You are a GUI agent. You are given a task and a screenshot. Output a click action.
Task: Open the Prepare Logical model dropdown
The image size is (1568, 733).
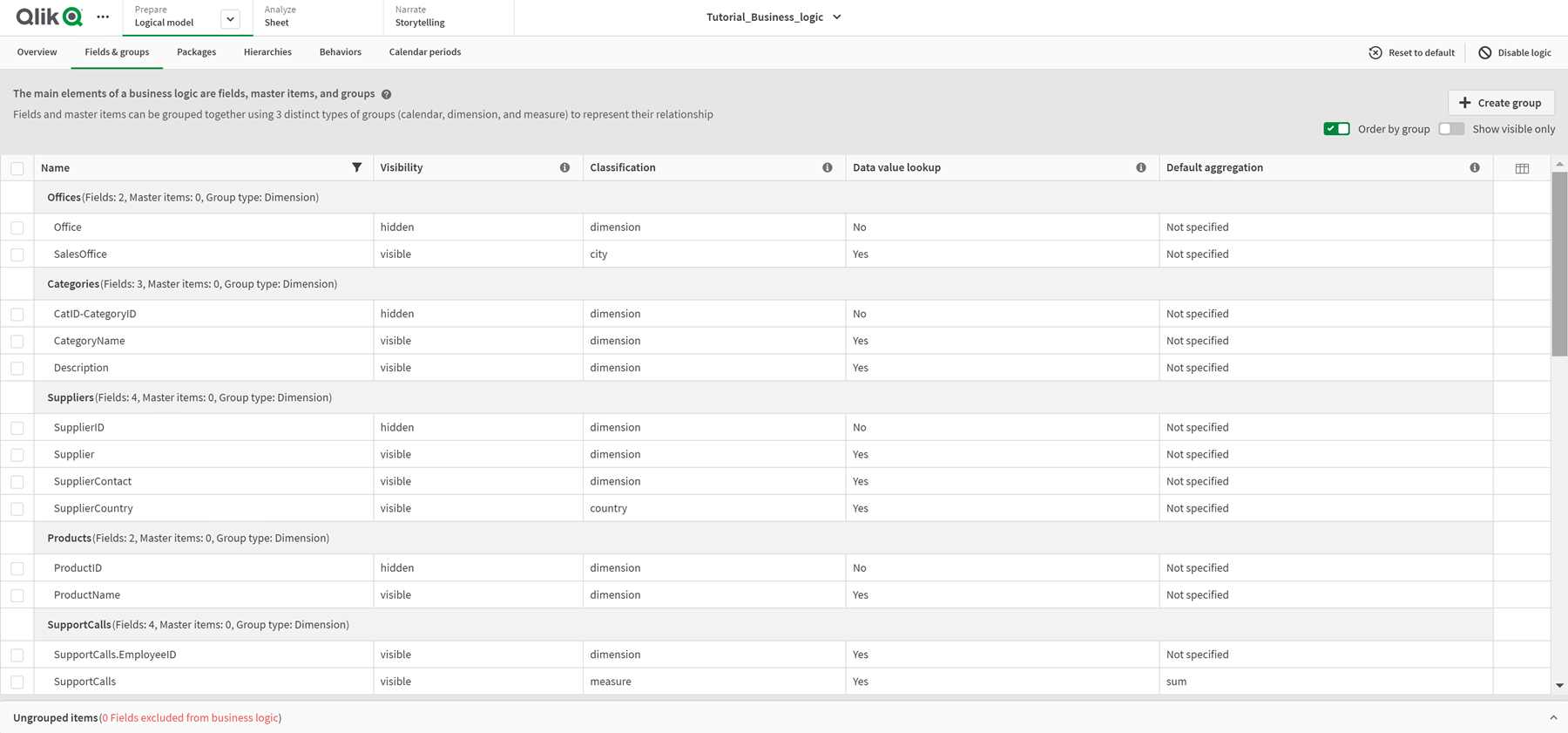click(230, 18)
